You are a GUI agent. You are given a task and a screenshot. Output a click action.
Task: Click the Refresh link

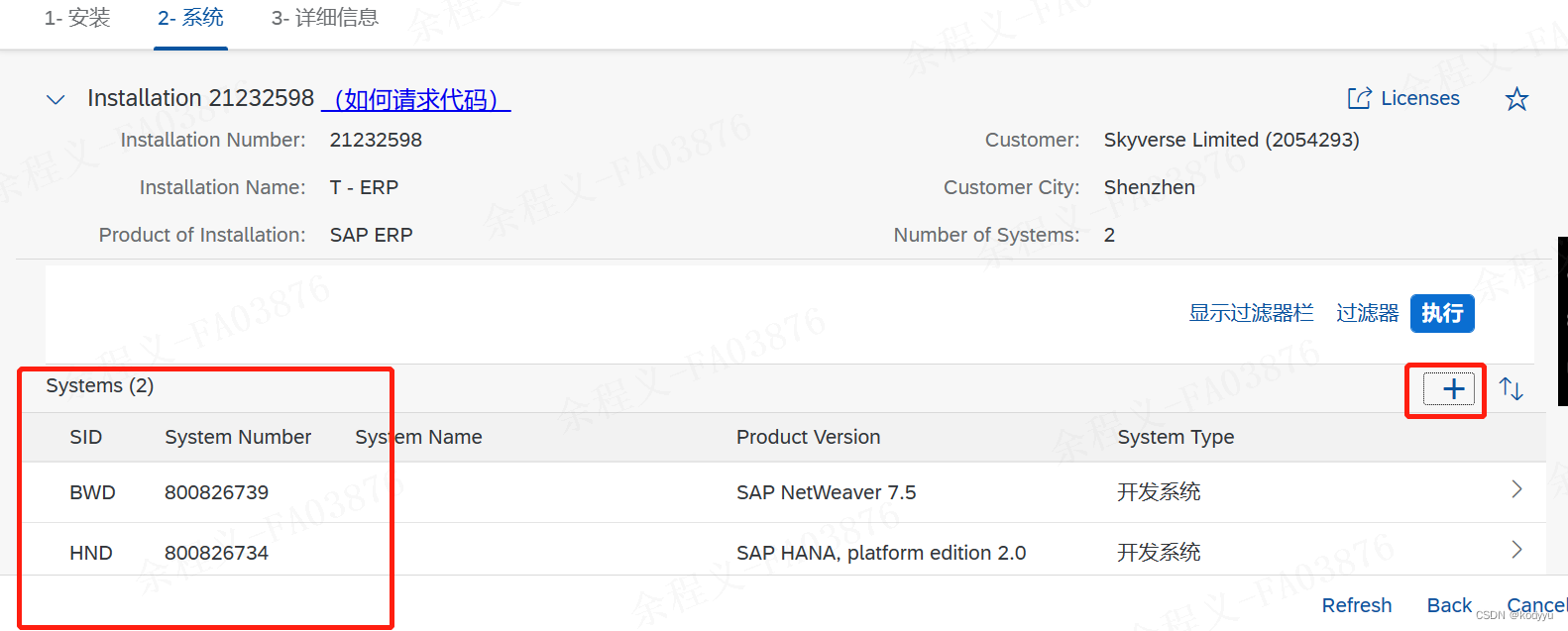pos(1356,604)
